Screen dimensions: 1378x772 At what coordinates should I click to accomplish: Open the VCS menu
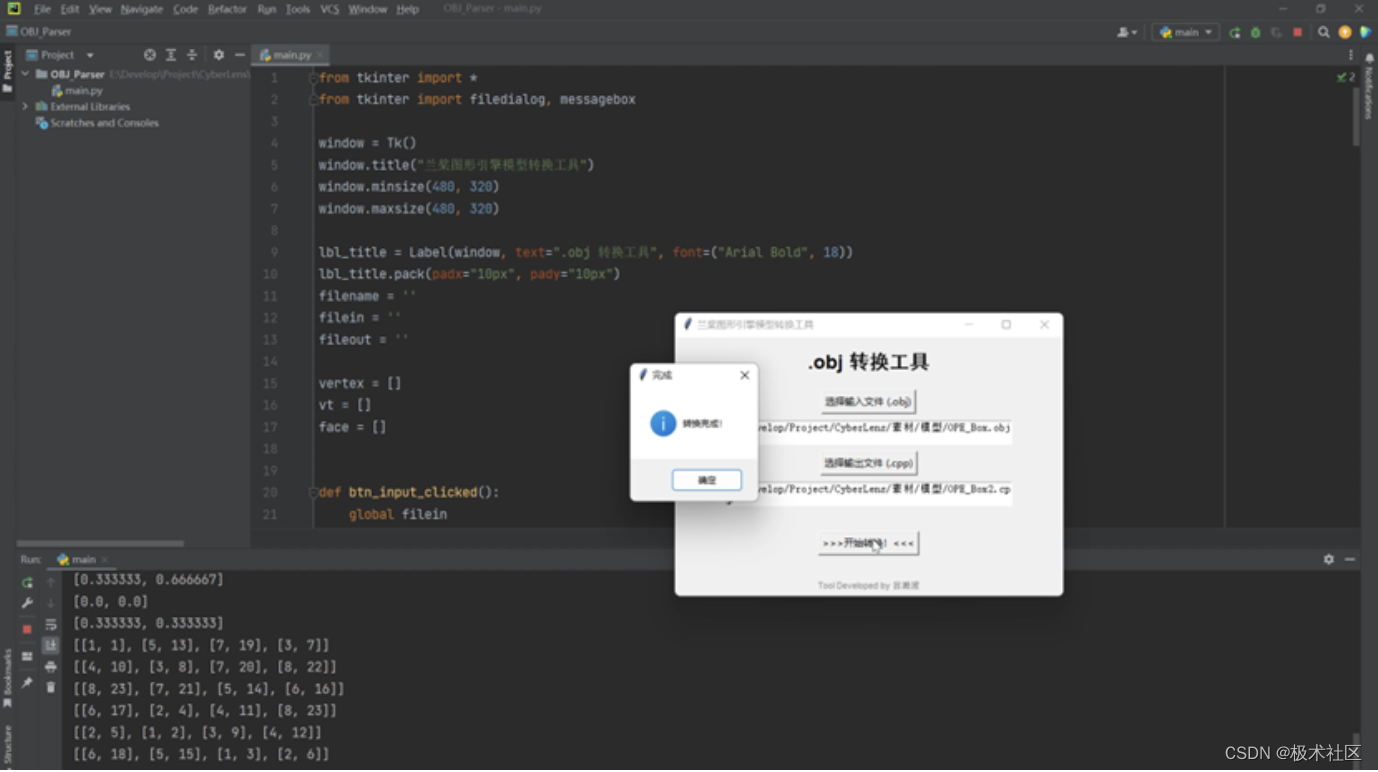[x=330, y=9]
